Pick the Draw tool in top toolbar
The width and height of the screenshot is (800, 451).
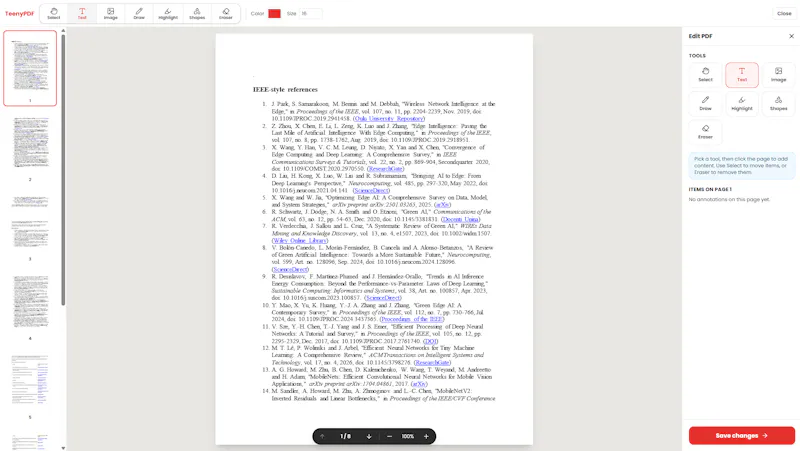[x=139, y=14]
